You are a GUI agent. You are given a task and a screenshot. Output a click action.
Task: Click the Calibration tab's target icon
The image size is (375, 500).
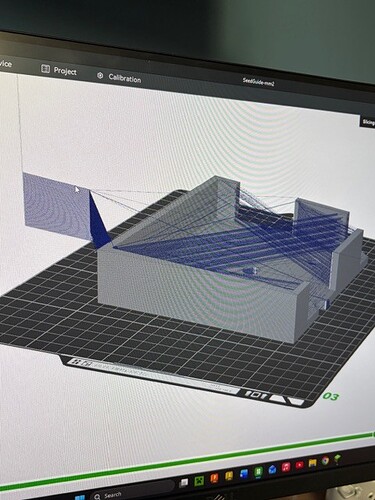[100, 76]
